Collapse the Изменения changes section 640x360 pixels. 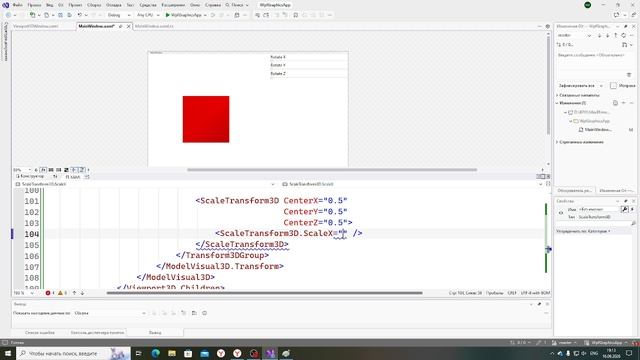557,103
